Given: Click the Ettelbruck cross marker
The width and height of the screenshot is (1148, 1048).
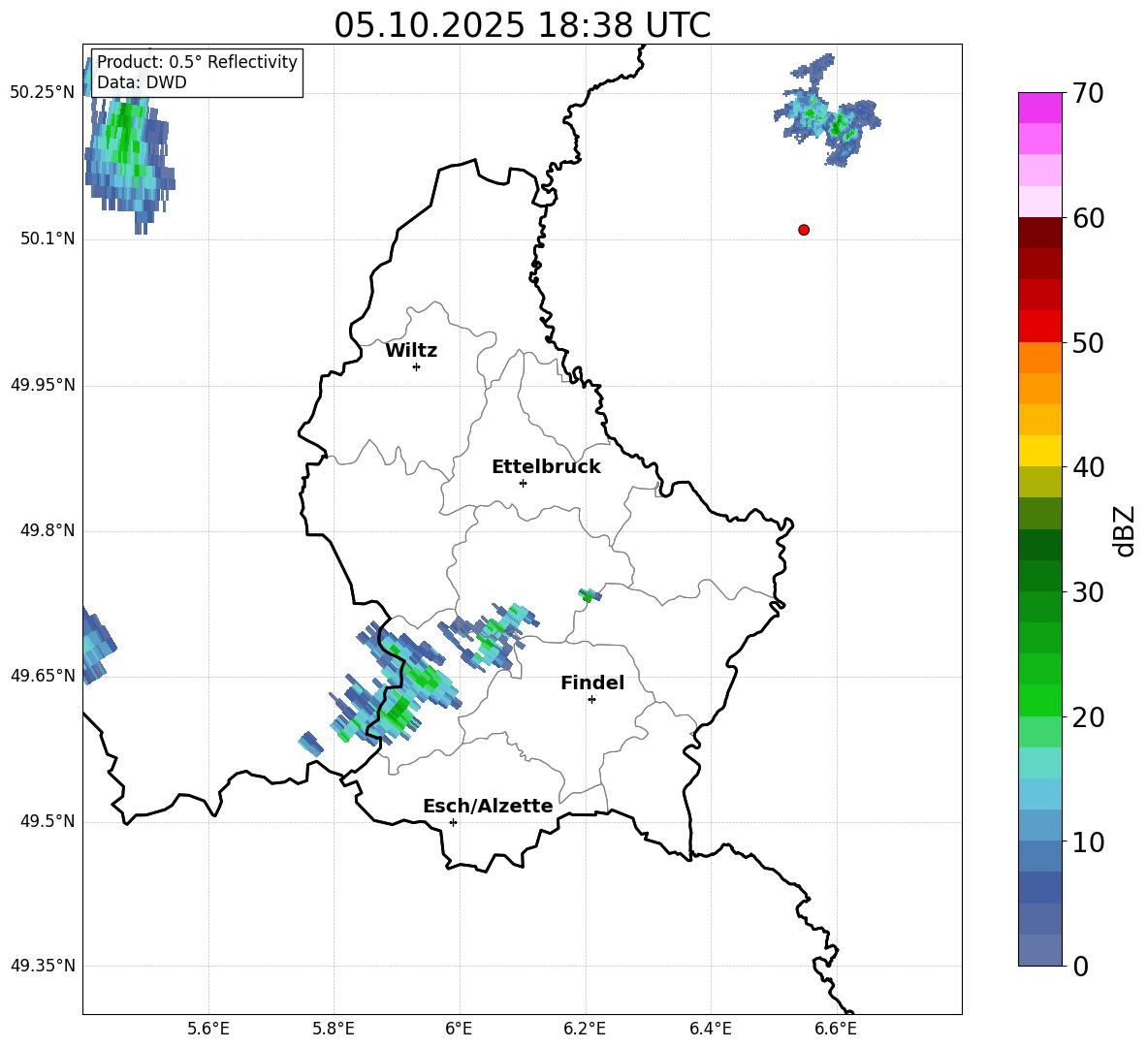Looking at the screenshot, I should tap(523, 483).
